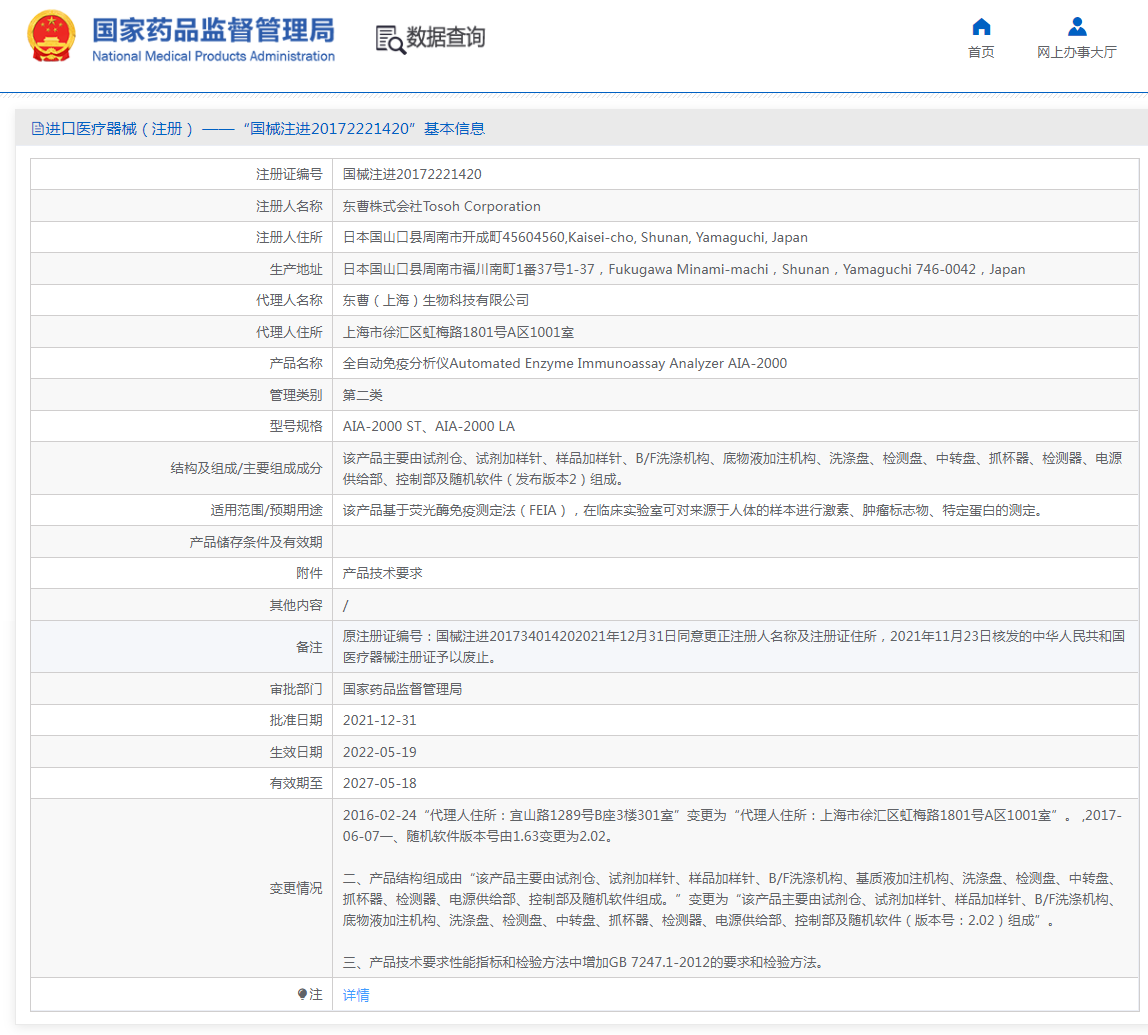Click the 国械注进20172221420 page title
This screenshot has height=1035, width=1148.
point(320,130)
